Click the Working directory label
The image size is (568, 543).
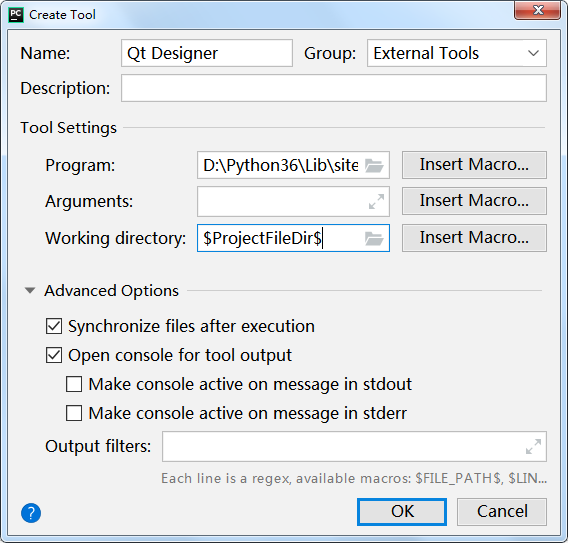coord(116,238)
